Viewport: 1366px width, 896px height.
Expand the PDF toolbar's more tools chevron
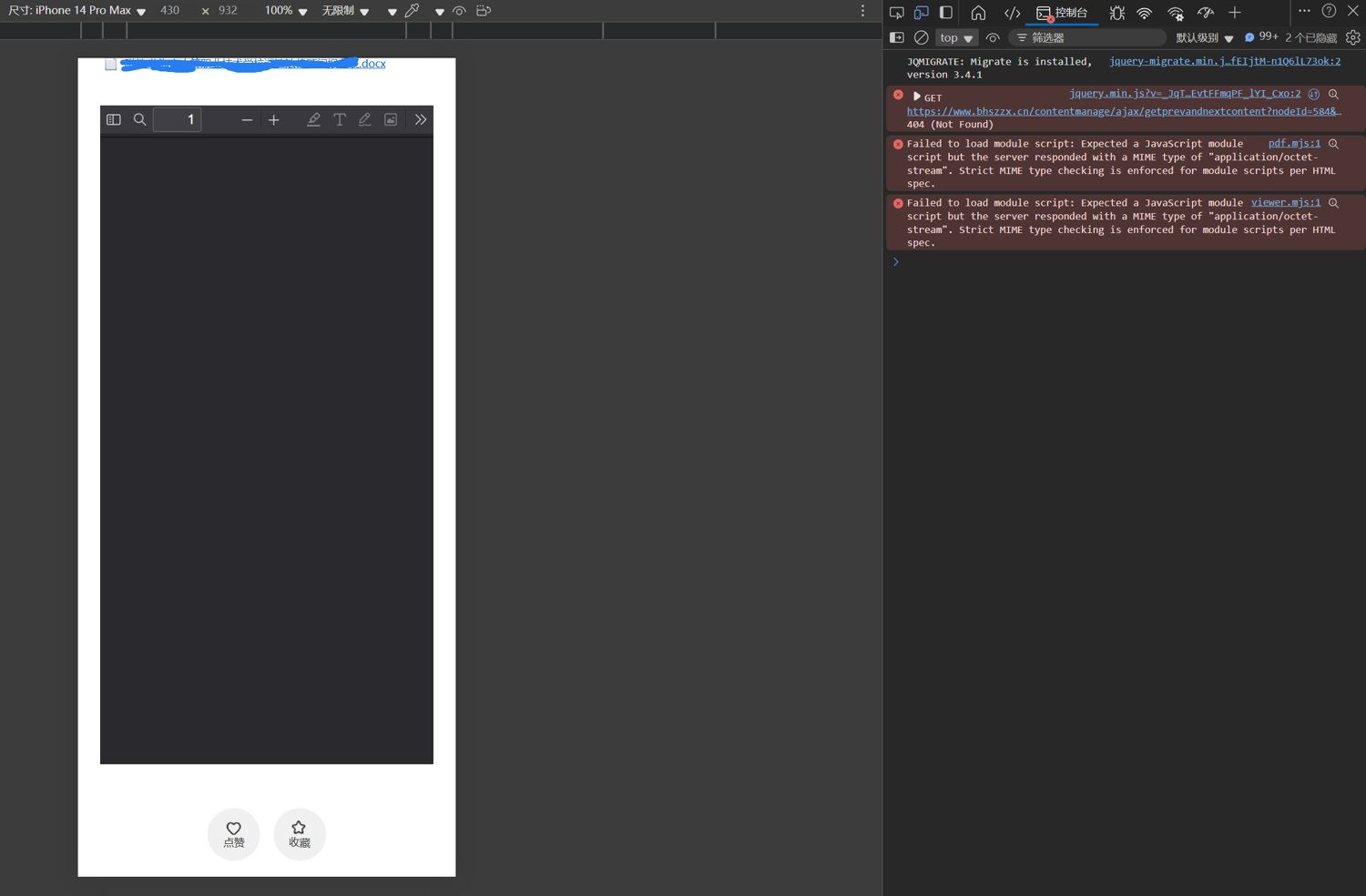[420, 119]
